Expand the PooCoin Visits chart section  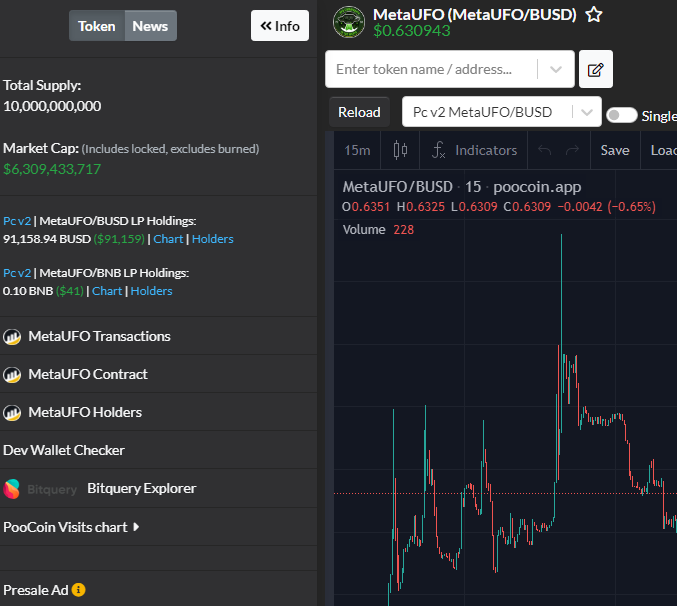[x=71, y=527]
